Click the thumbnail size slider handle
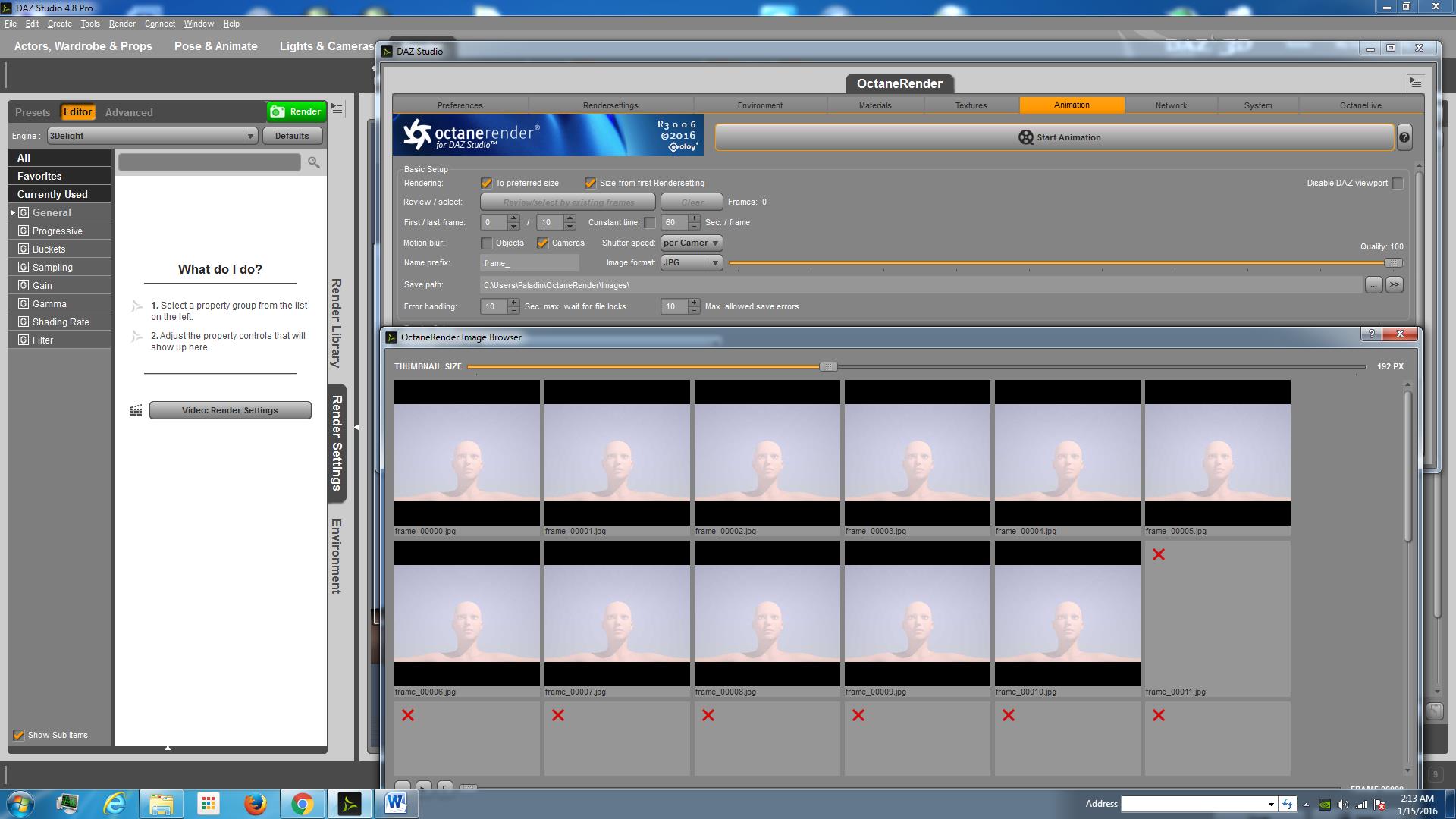 pyautogui.click(x=828, y=367)
